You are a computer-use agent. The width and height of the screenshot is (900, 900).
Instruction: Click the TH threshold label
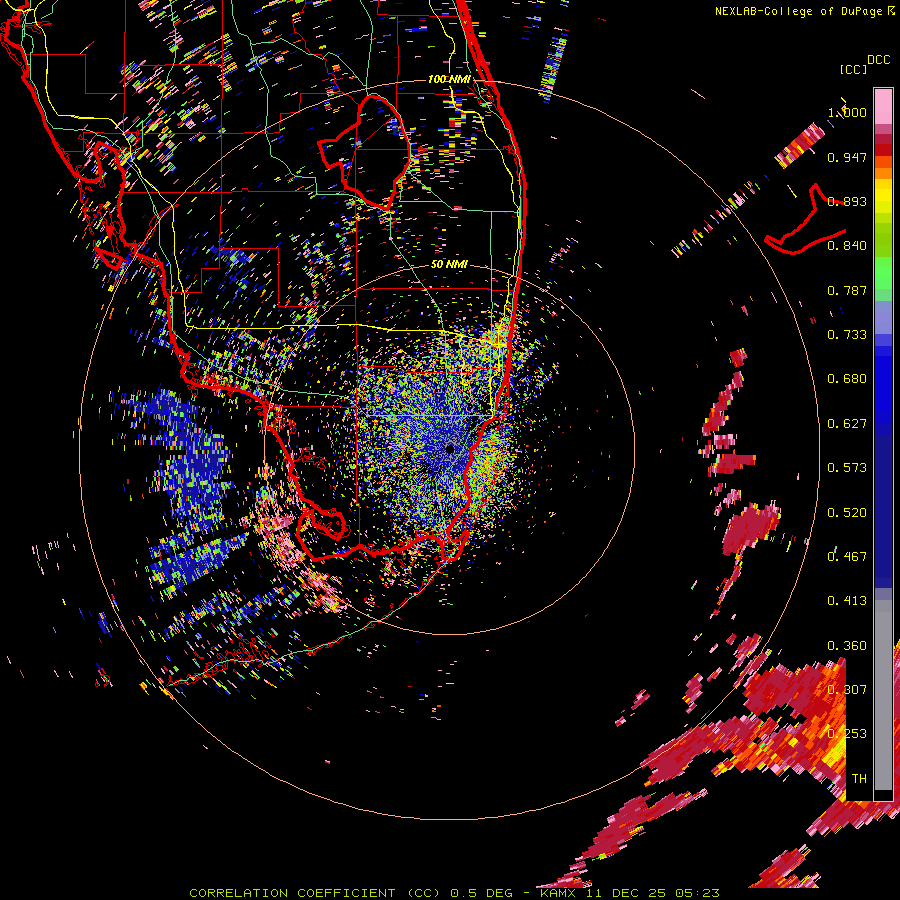click(859, 779)
